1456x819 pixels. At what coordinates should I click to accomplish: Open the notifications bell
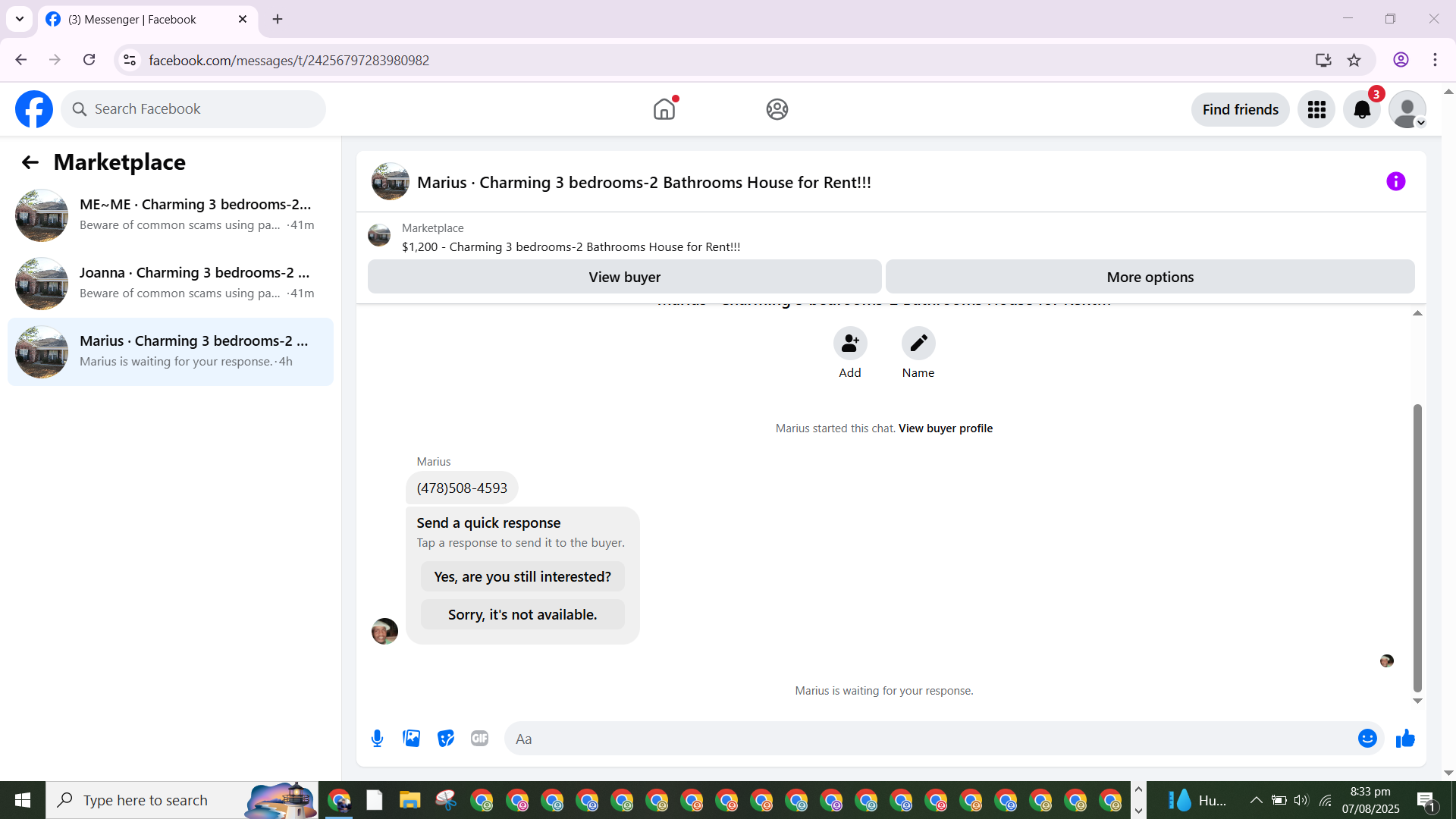pyautogui.click(x=1362, y=110)
